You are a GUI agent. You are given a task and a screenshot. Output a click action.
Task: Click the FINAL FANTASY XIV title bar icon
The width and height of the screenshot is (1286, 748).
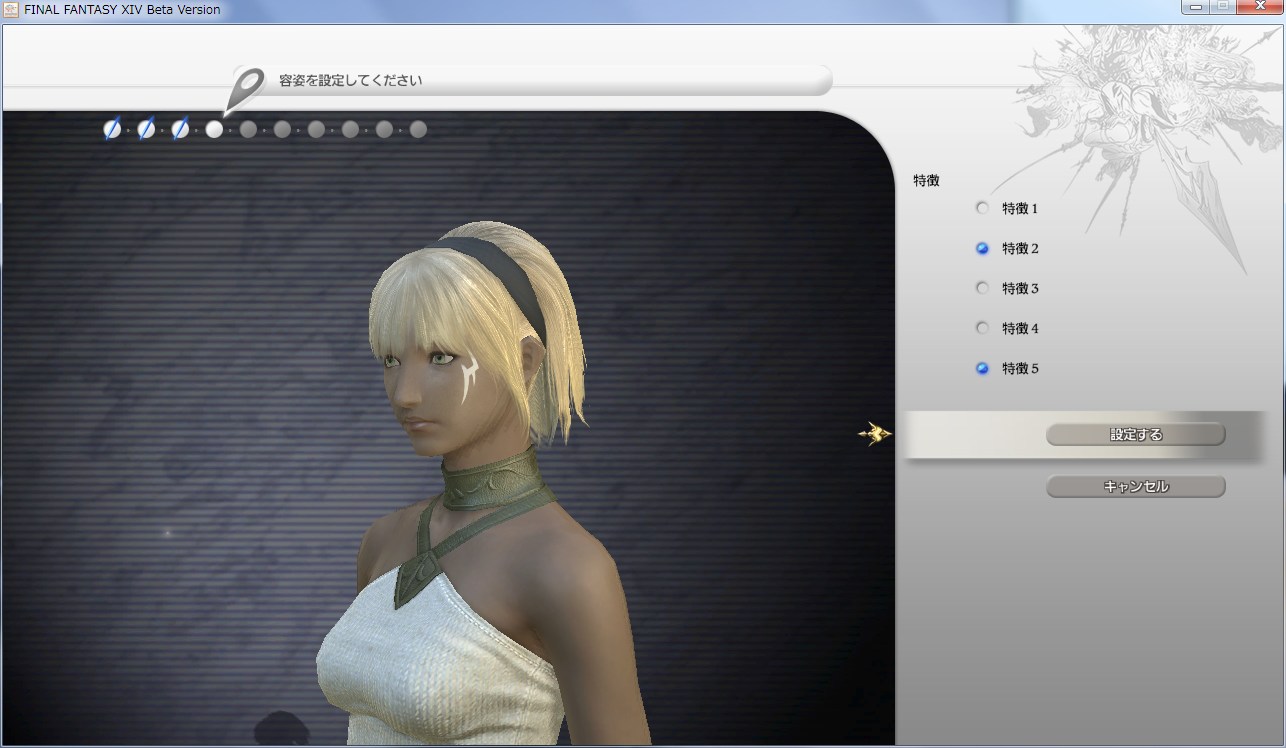pos(11,10)
